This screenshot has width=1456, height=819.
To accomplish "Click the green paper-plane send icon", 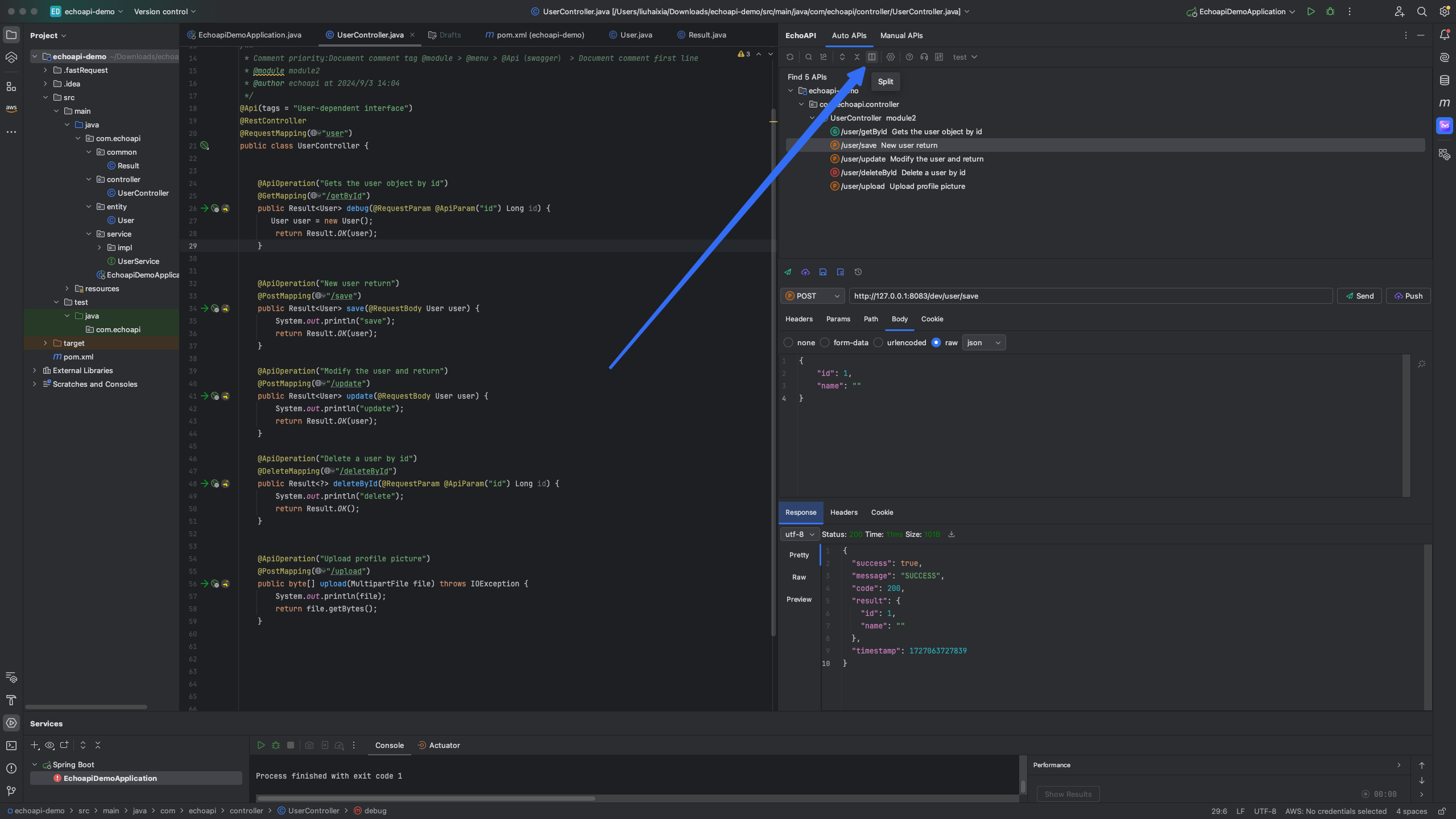I will (x=788, y=272).
